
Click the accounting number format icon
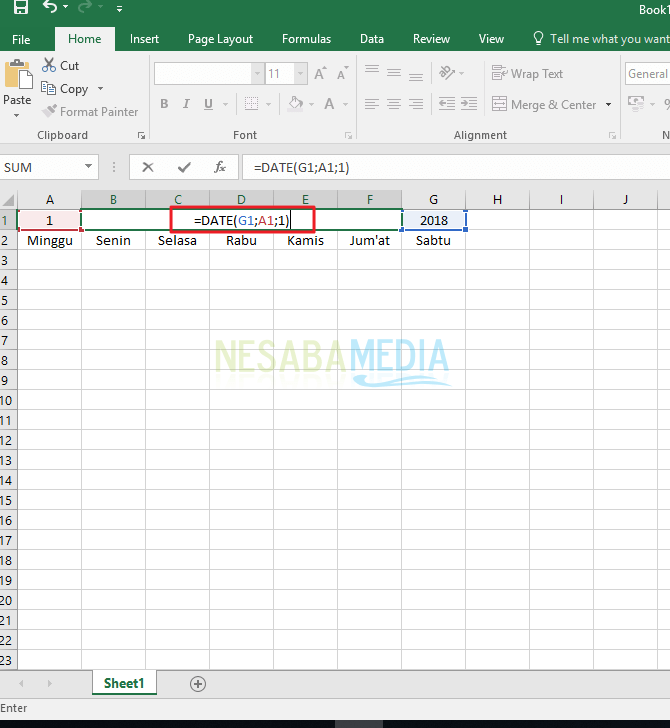pos(636,103)
